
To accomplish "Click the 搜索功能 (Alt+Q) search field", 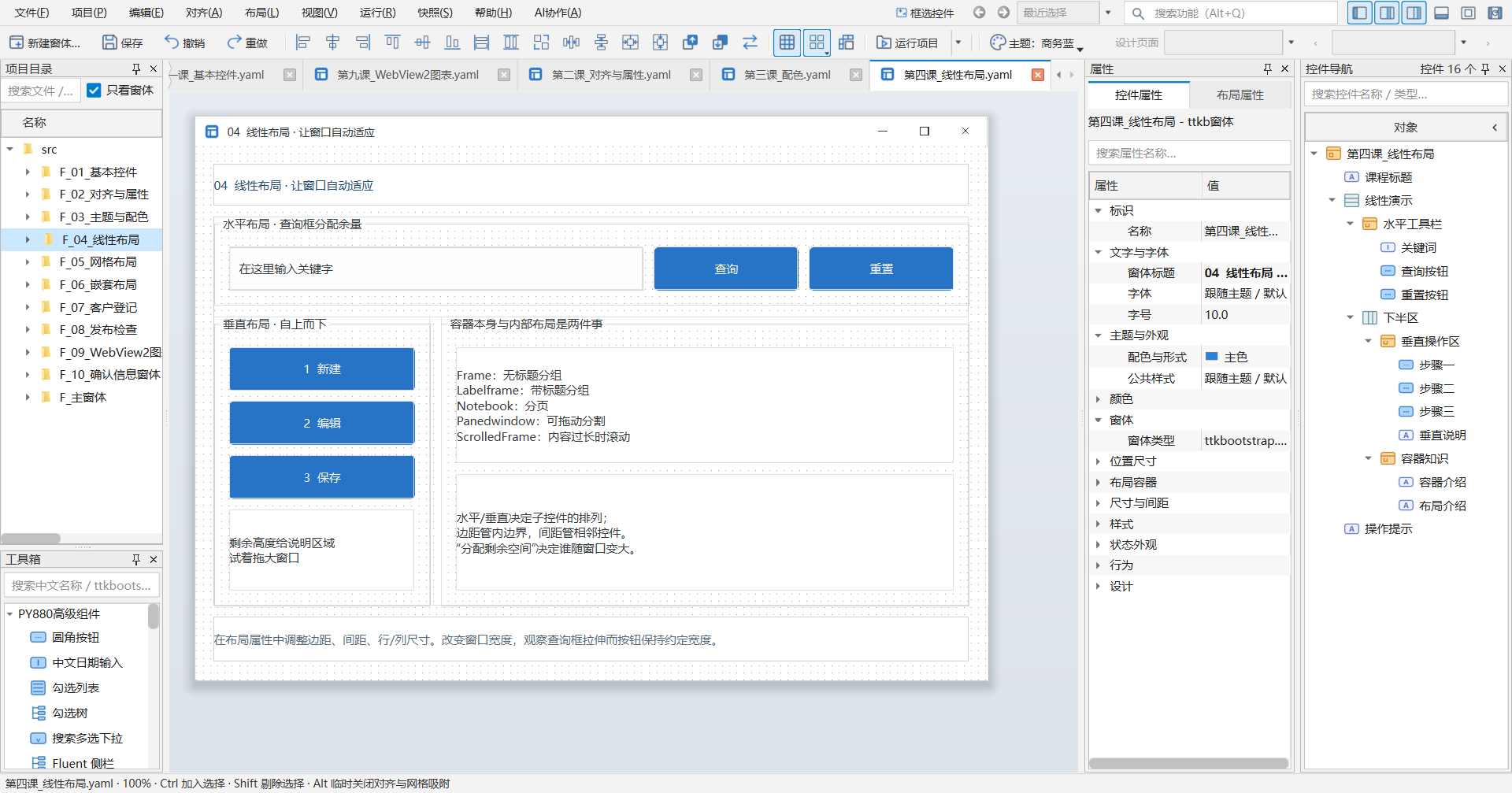I will [1231, 13].
